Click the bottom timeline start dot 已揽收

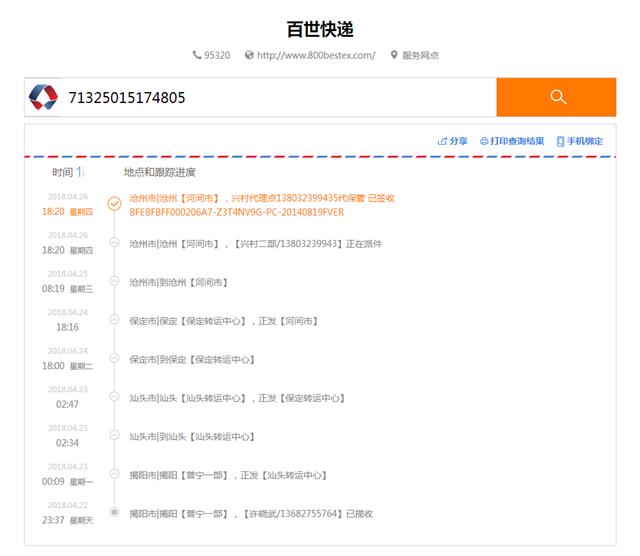(x=114, y=512)
